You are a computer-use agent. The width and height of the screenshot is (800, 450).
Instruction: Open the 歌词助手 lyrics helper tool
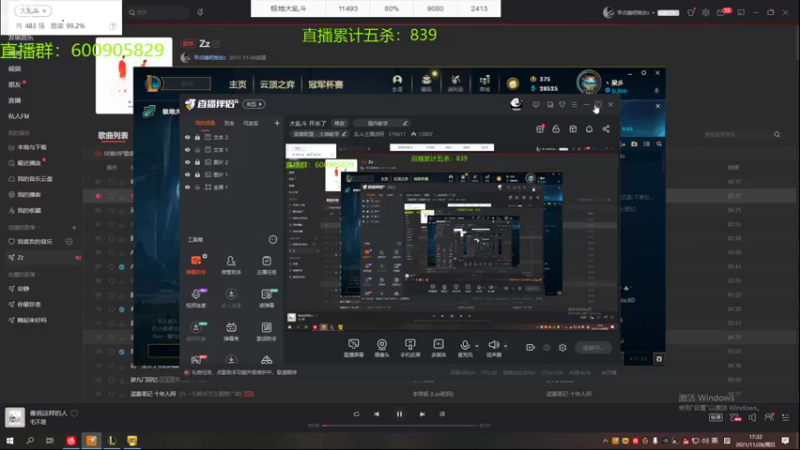click(x=266, y=331)
